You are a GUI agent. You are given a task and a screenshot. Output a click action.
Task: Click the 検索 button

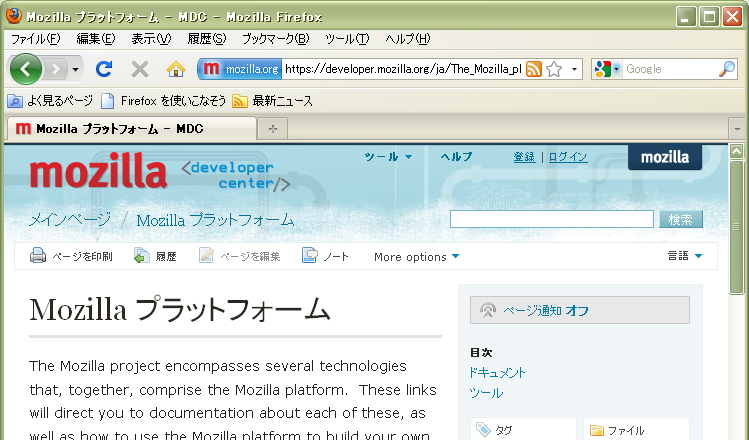[x=681, y=219]
